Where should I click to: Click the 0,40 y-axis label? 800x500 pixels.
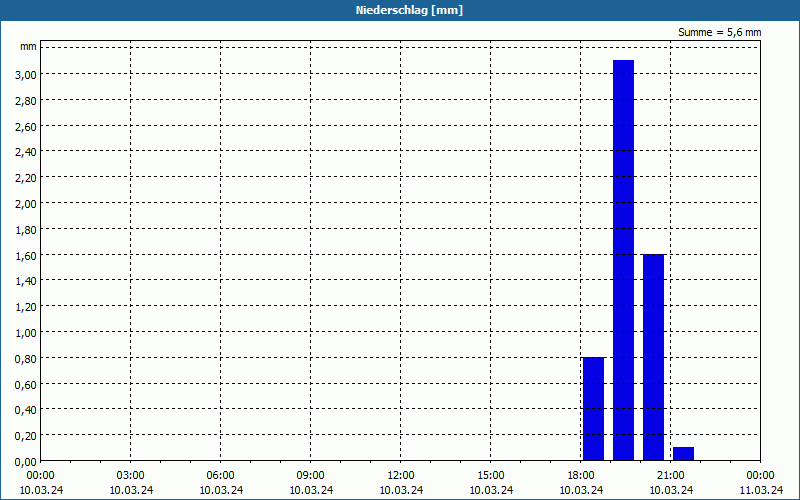pos(26,411)
